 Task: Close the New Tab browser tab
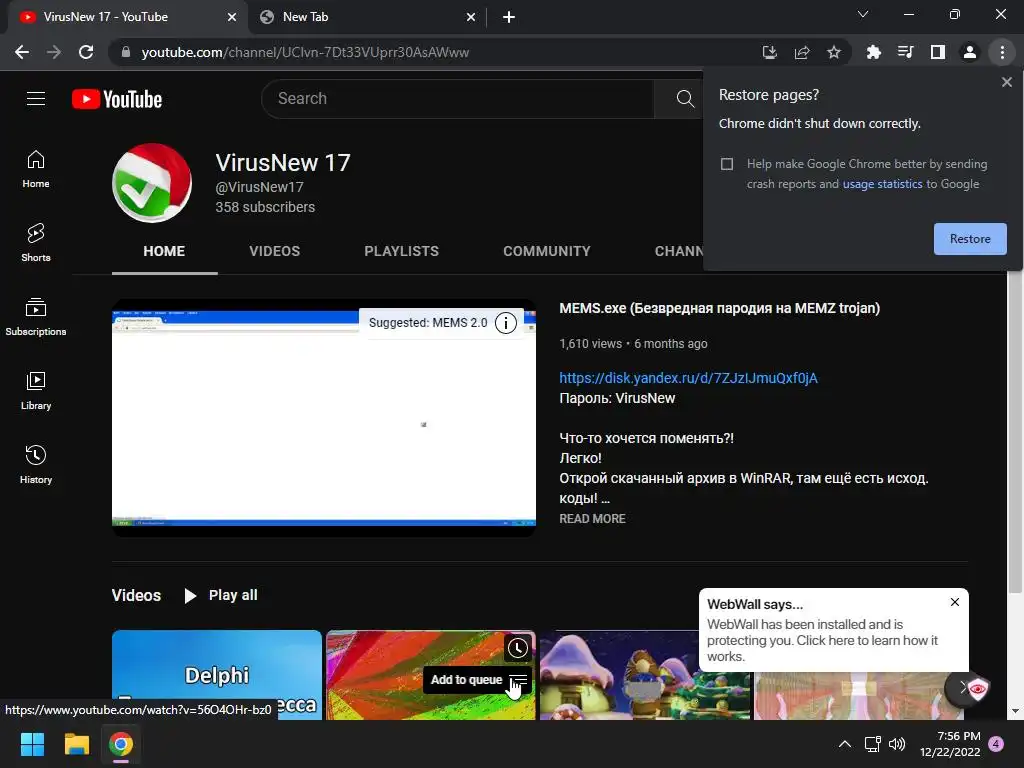[x=471, y=17]
